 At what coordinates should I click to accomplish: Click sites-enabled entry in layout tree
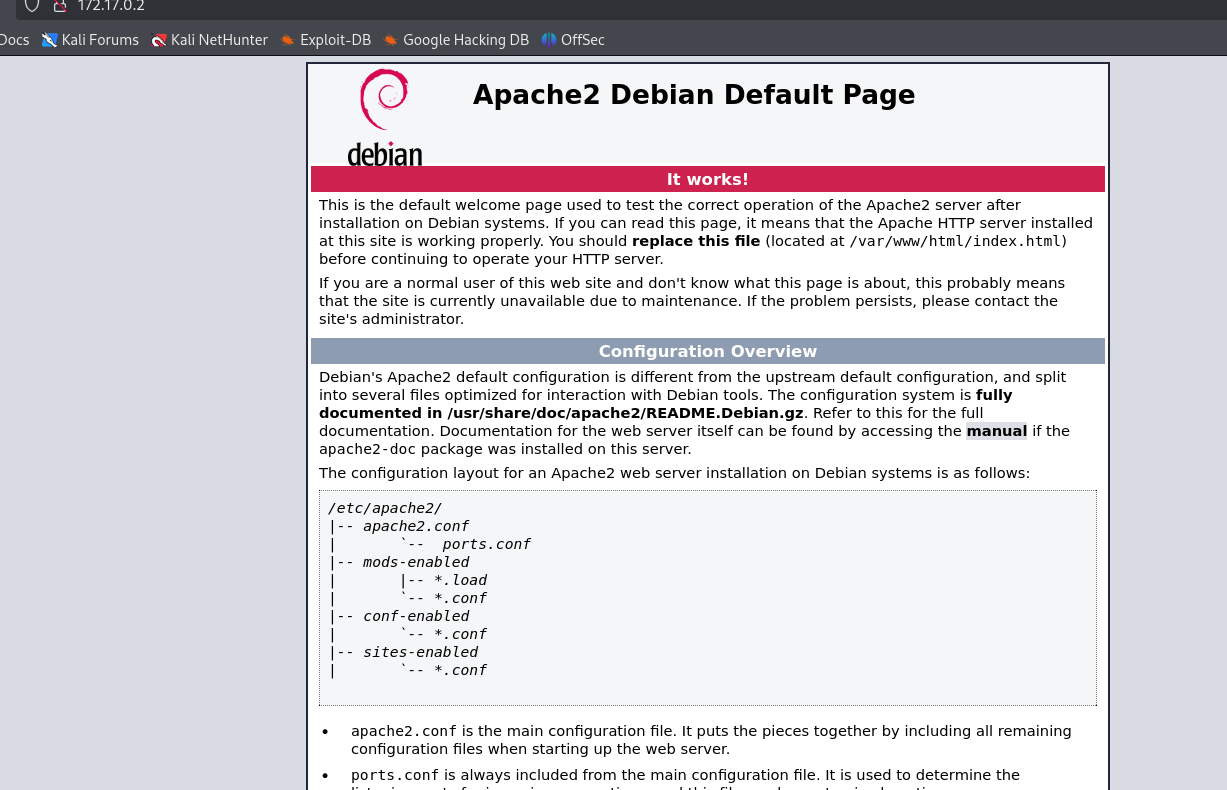tap(420, 652)
